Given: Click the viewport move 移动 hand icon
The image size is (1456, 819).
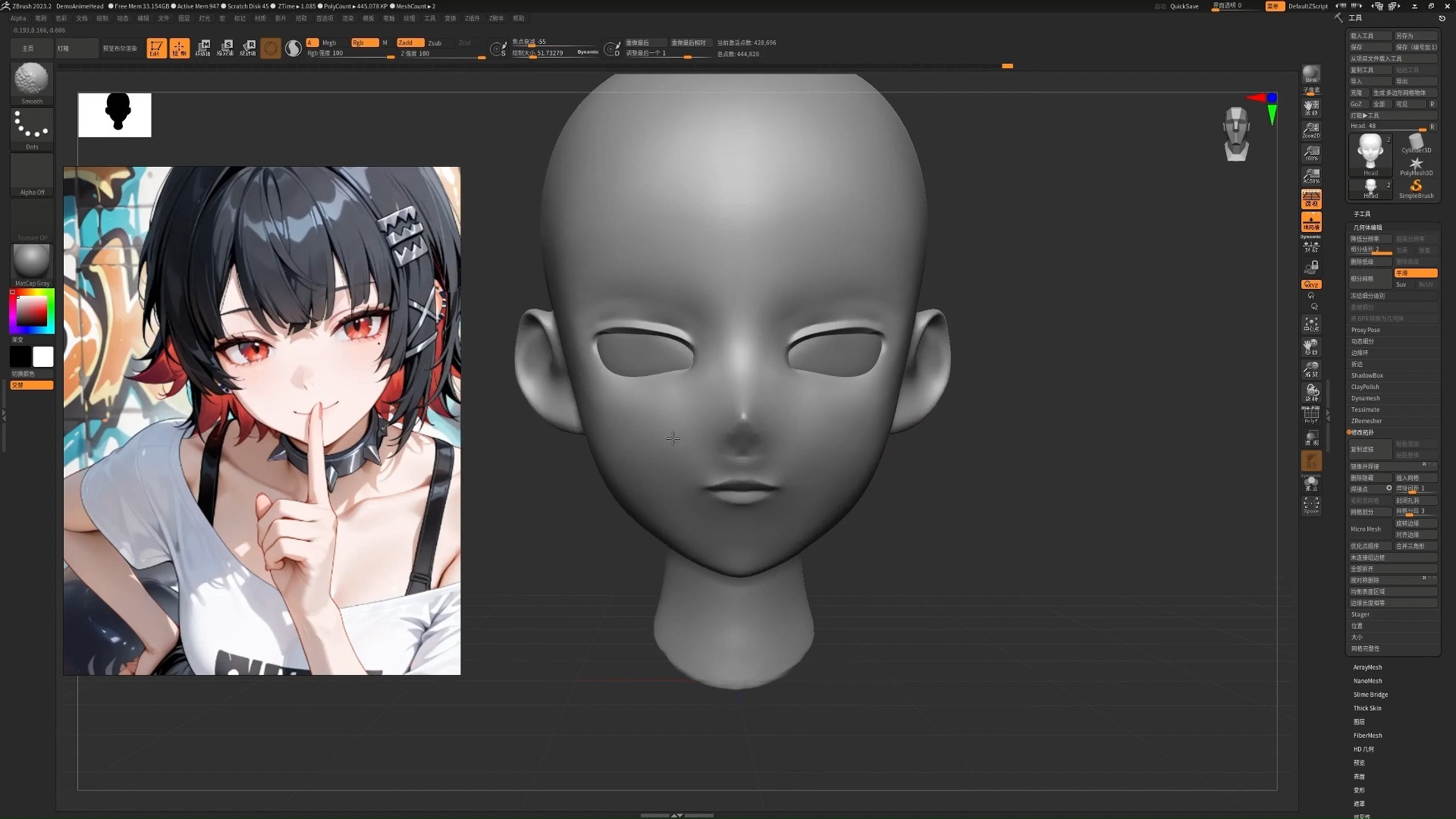Looking at the screenshot, I should (x=1311, y=347).
